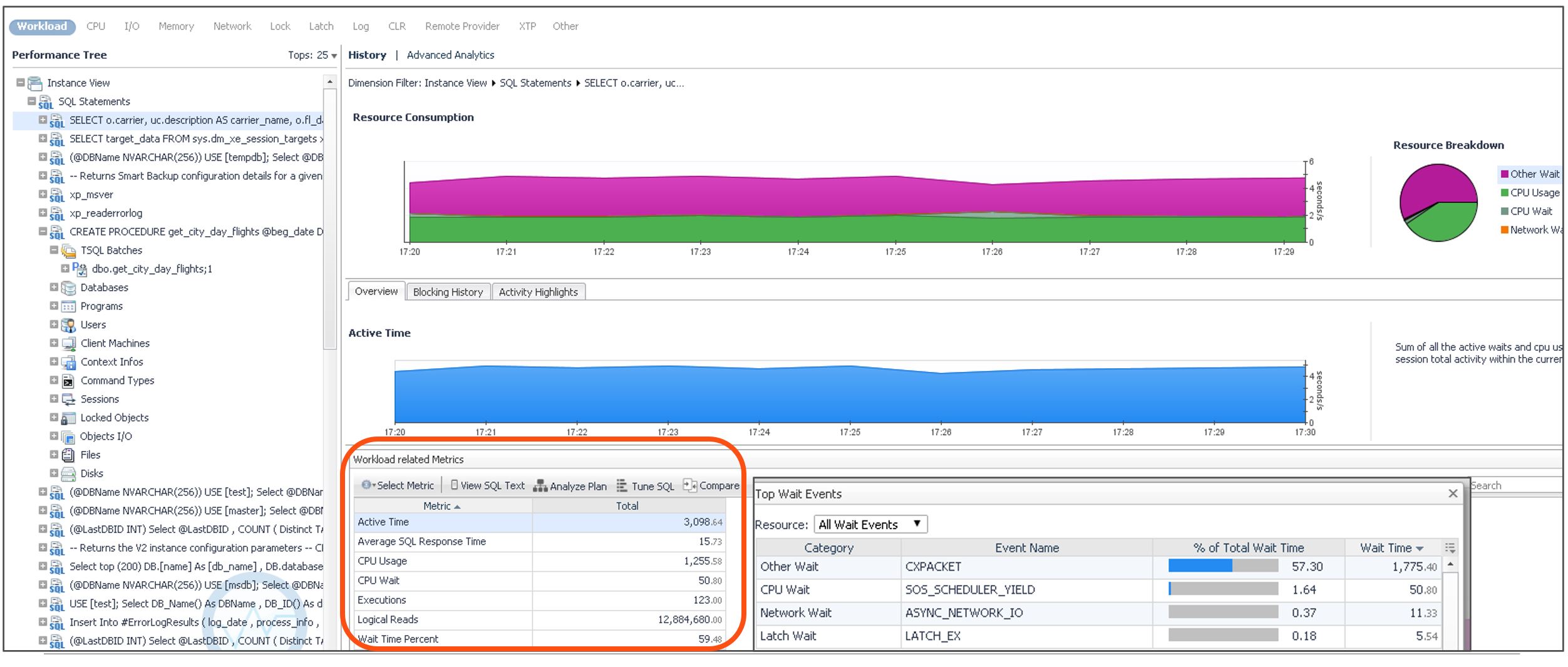This screenshot has height=667, width=1568.
Task: Click the Command Types icon
Action: tap(68, 381)
